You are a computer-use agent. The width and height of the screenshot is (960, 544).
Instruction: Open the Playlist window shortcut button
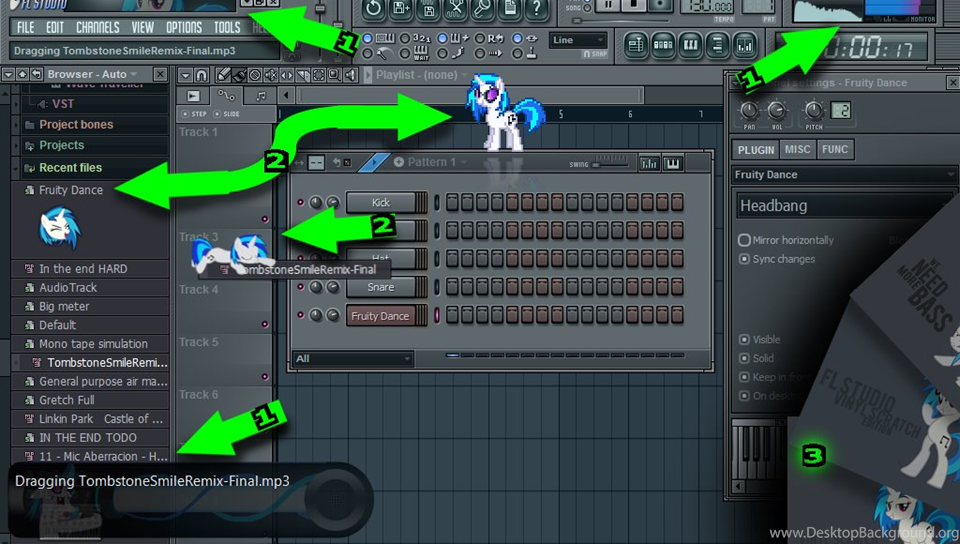pyautogui.click(x=636, y=45)
